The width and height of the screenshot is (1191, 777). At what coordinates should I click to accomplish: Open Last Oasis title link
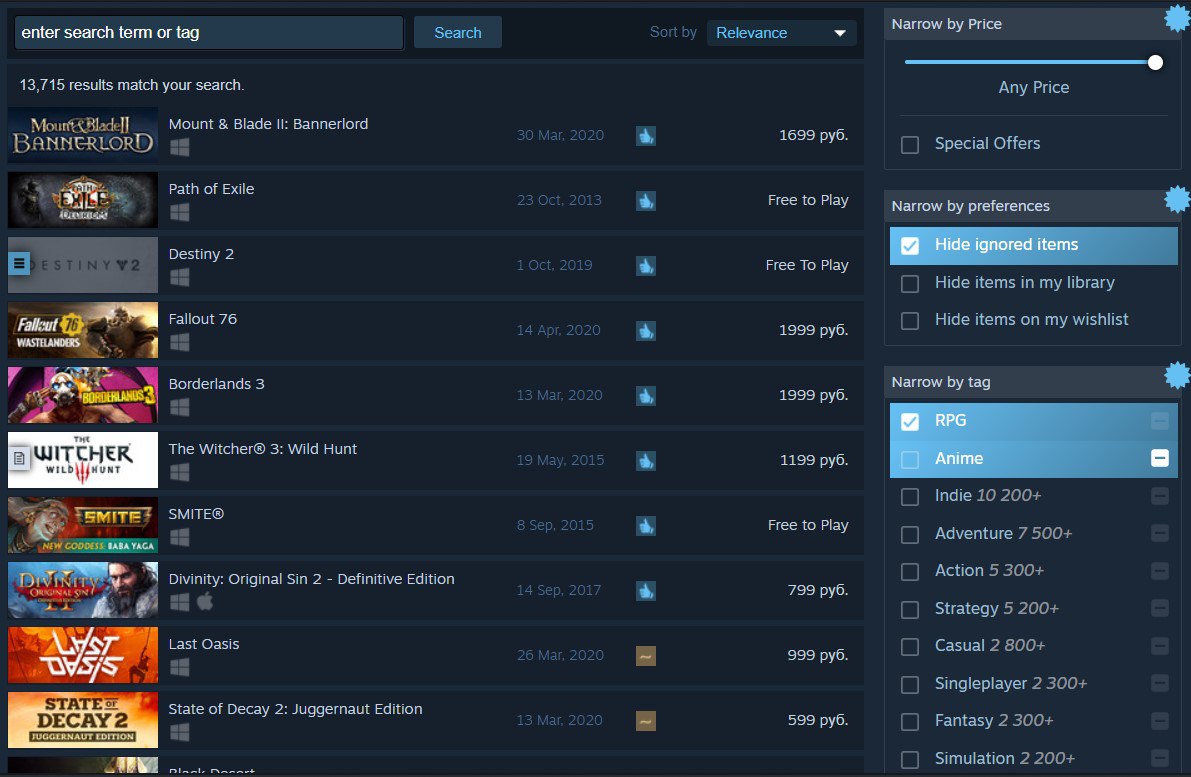(204, 644)
